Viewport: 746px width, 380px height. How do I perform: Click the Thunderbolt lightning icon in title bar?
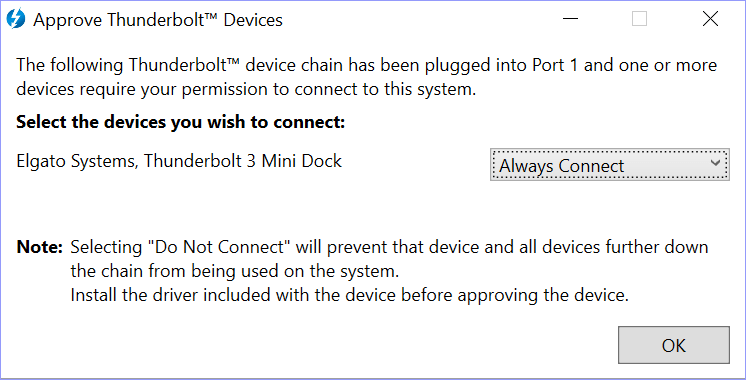(15, 19)
